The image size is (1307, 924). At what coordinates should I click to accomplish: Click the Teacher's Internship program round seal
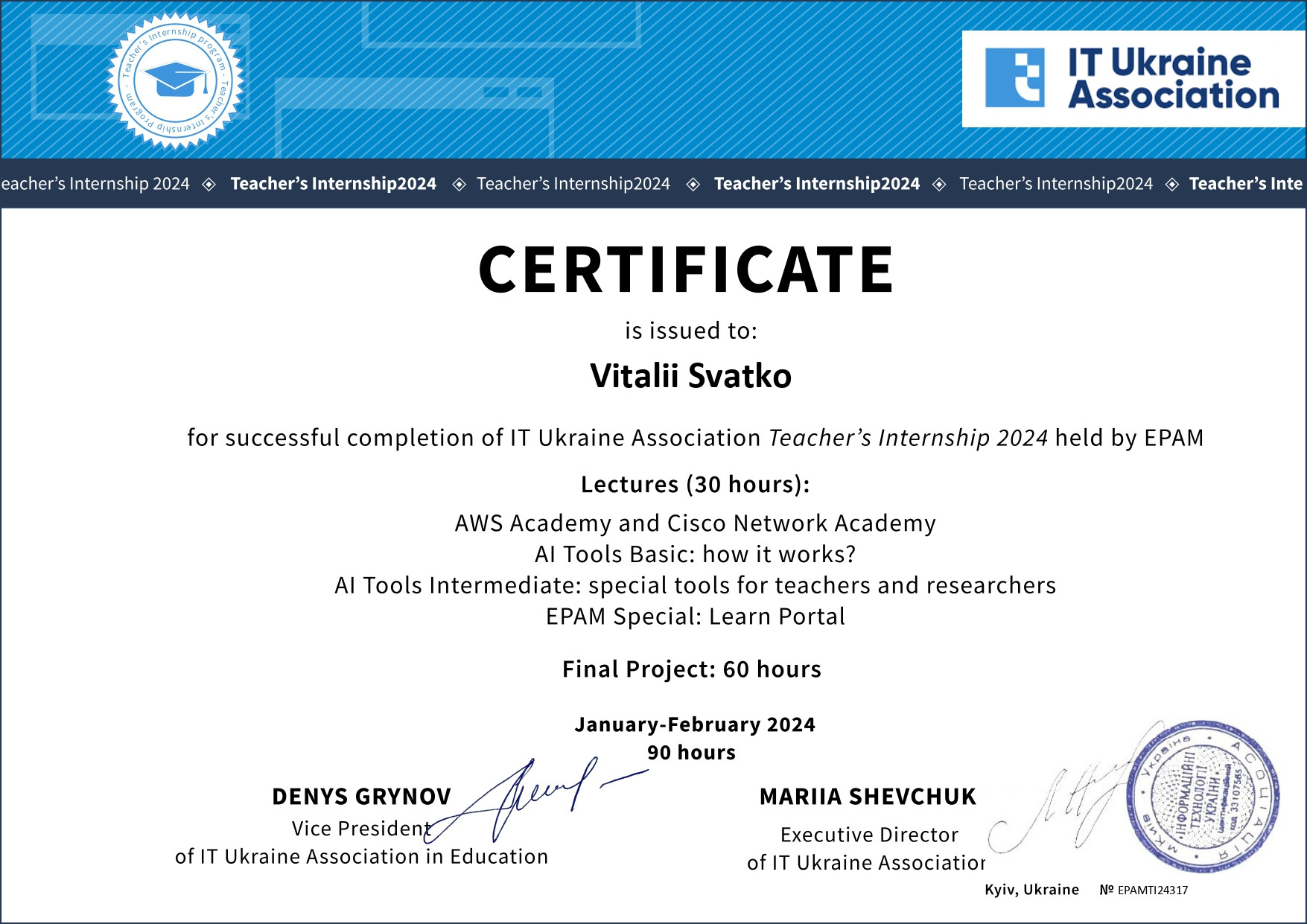click(x=176, y=81)
